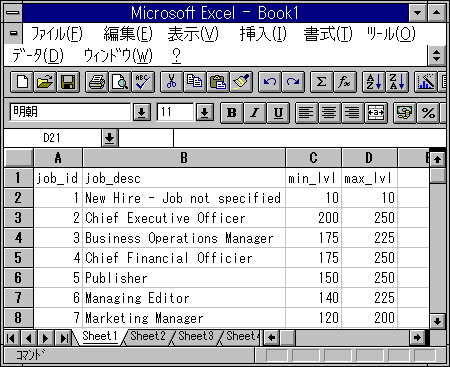Run the ABC spelling check
The width and height of the screenshot is (450, 367).
click(x=143, y=82)
